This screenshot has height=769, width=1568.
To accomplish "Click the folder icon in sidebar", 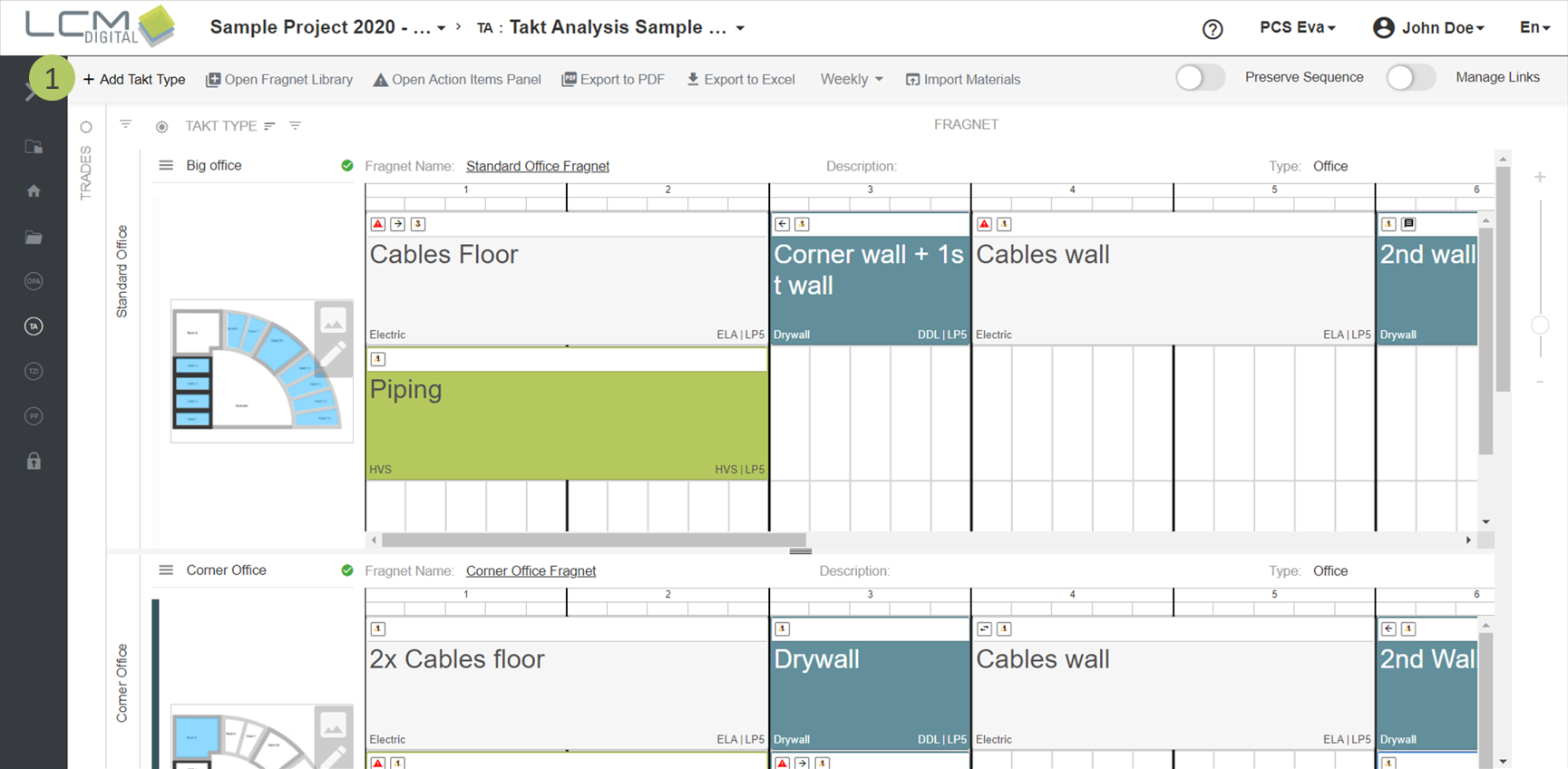I will [x=34, y=238].
